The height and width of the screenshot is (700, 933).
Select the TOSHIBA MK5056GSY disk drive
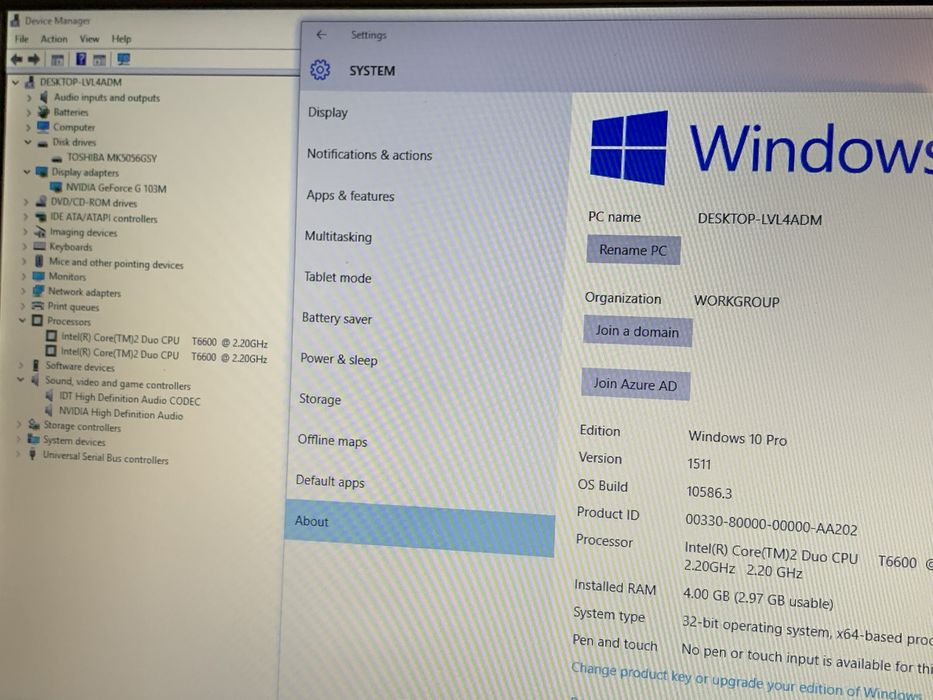(112, 158)
